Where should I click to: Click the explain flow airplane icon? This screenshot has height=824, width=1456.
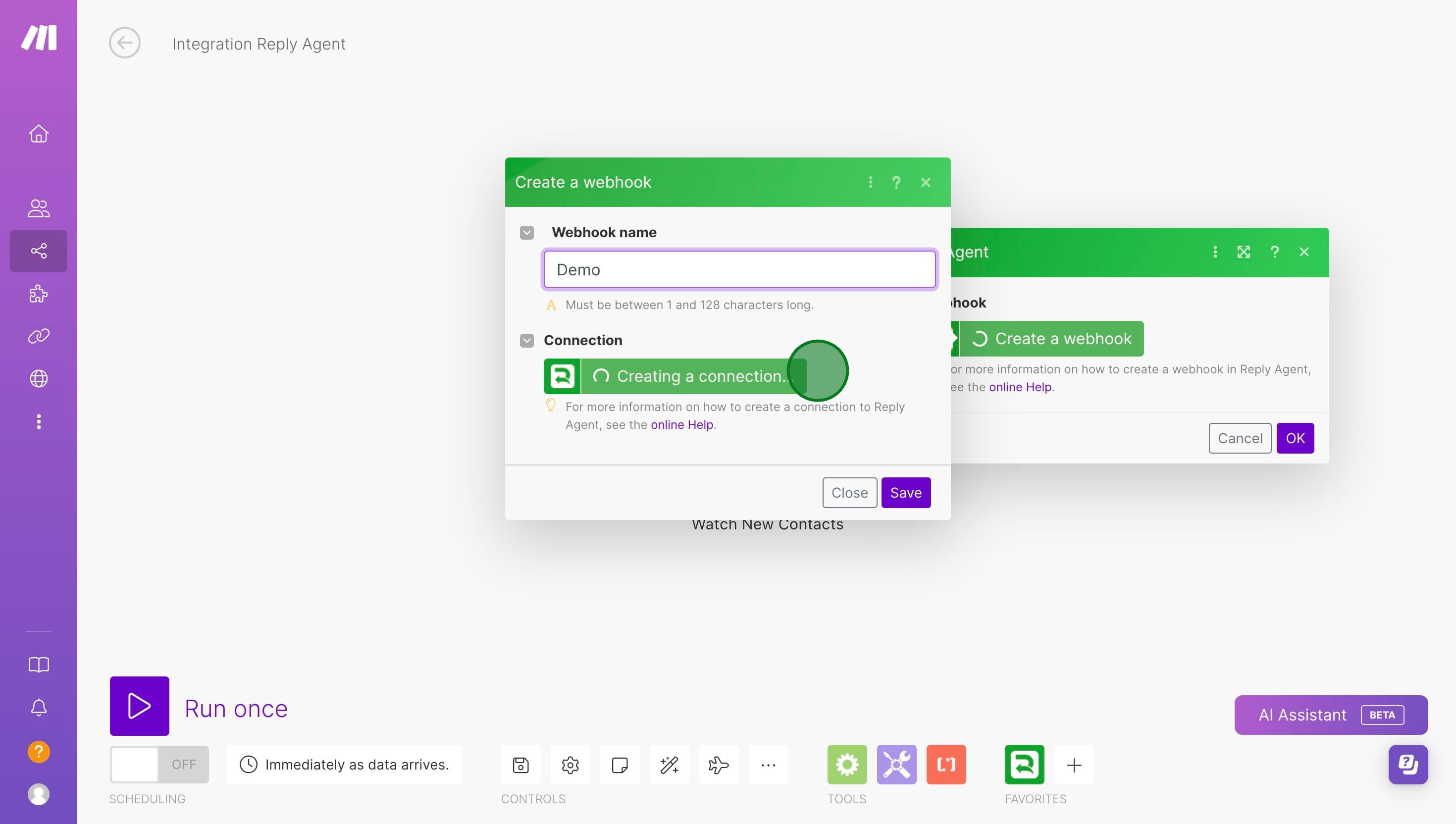[719, 765]
